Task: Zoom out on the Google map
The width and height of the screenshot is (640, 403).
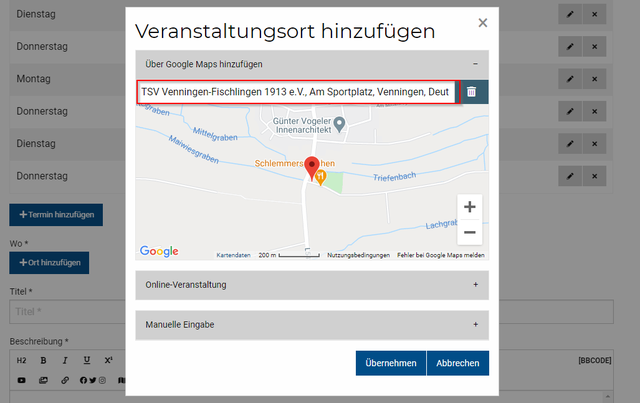Action: (x=470, y=232)
